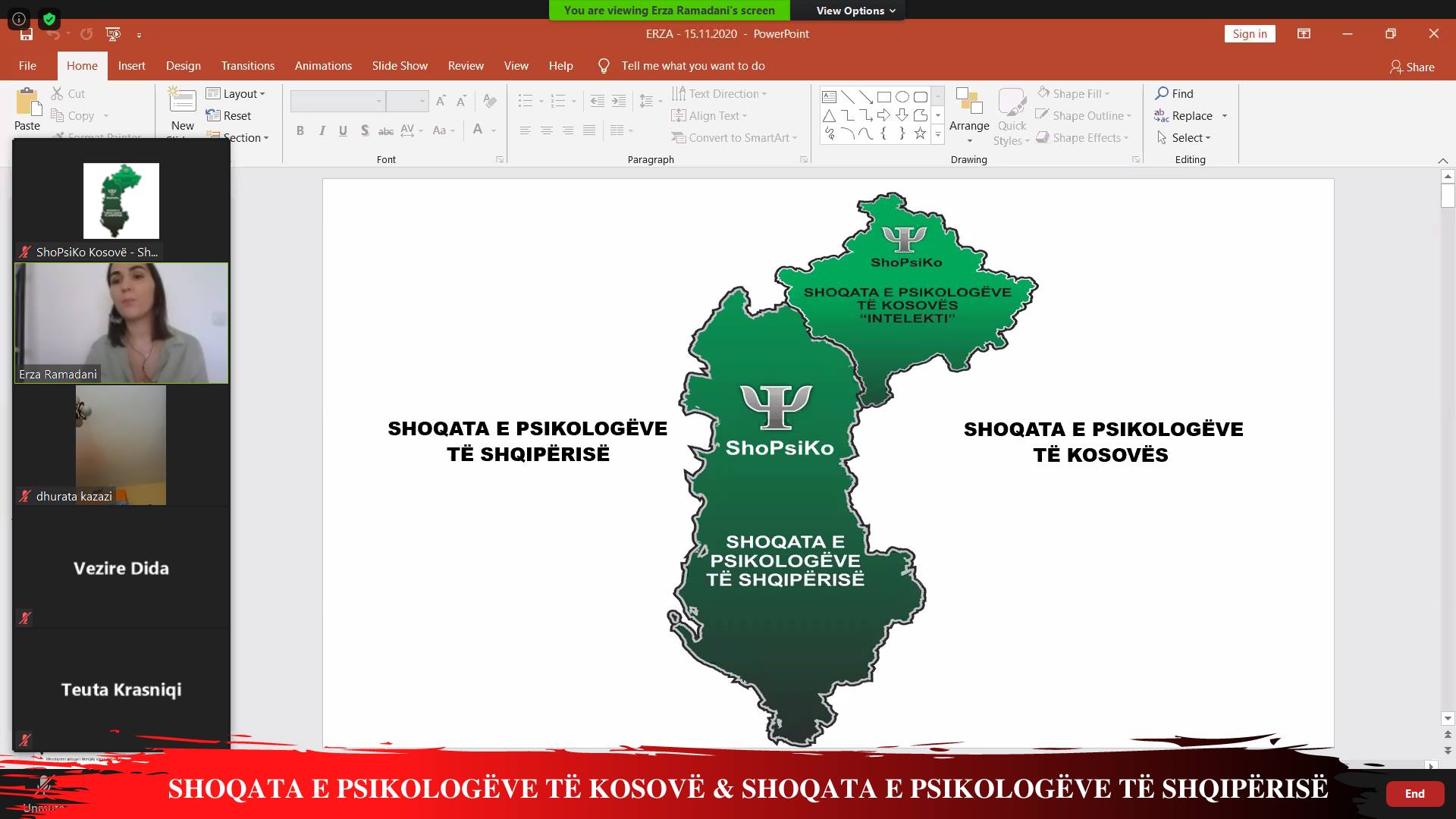Viewport: 1456px width, 819px height.
Task: Toggle Justify paragraph alignment
Action: pyautogui.click(x=589, y=130)
